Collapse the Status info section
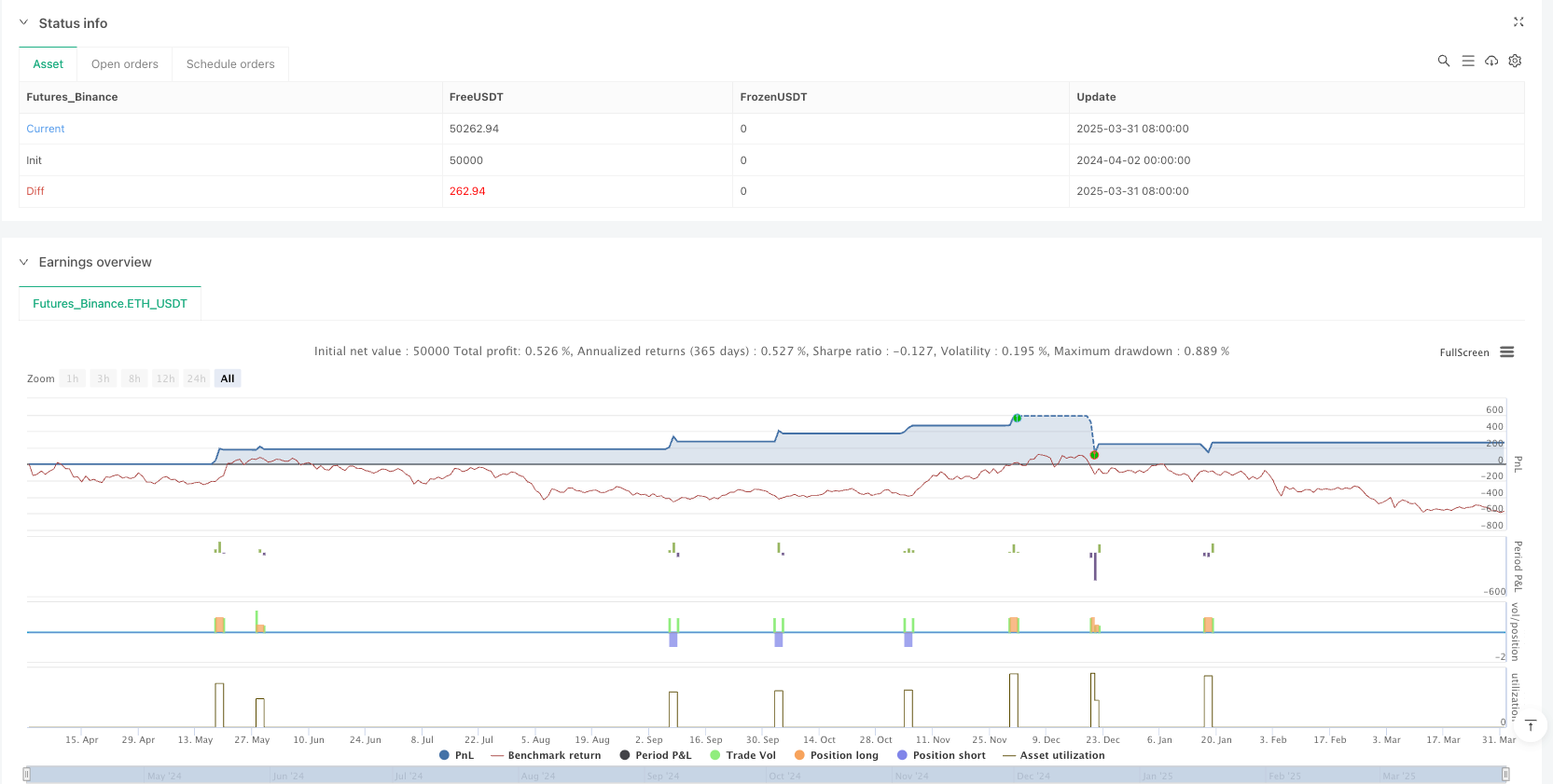 [24, 22]
